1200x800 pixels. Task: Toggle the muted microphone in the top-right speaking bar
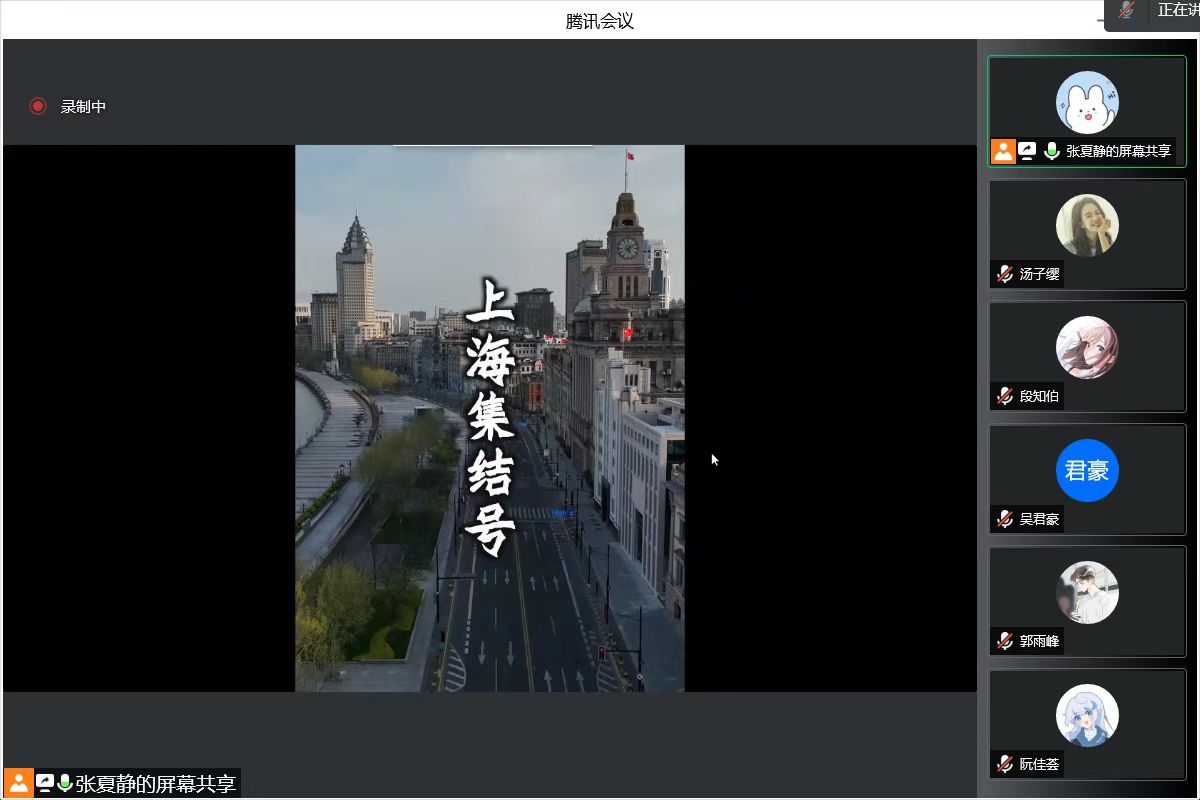coord(1127,10)
